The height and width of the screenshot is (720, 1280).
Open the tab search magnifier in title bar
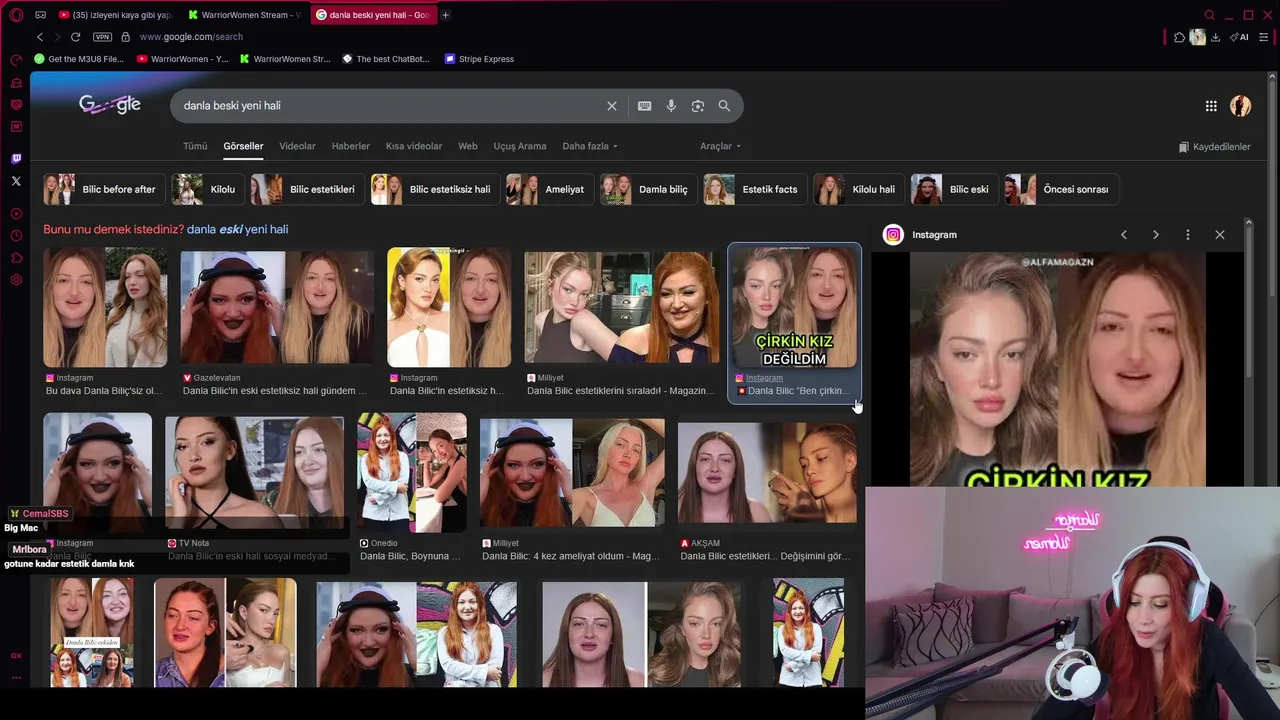point(1209,15)
